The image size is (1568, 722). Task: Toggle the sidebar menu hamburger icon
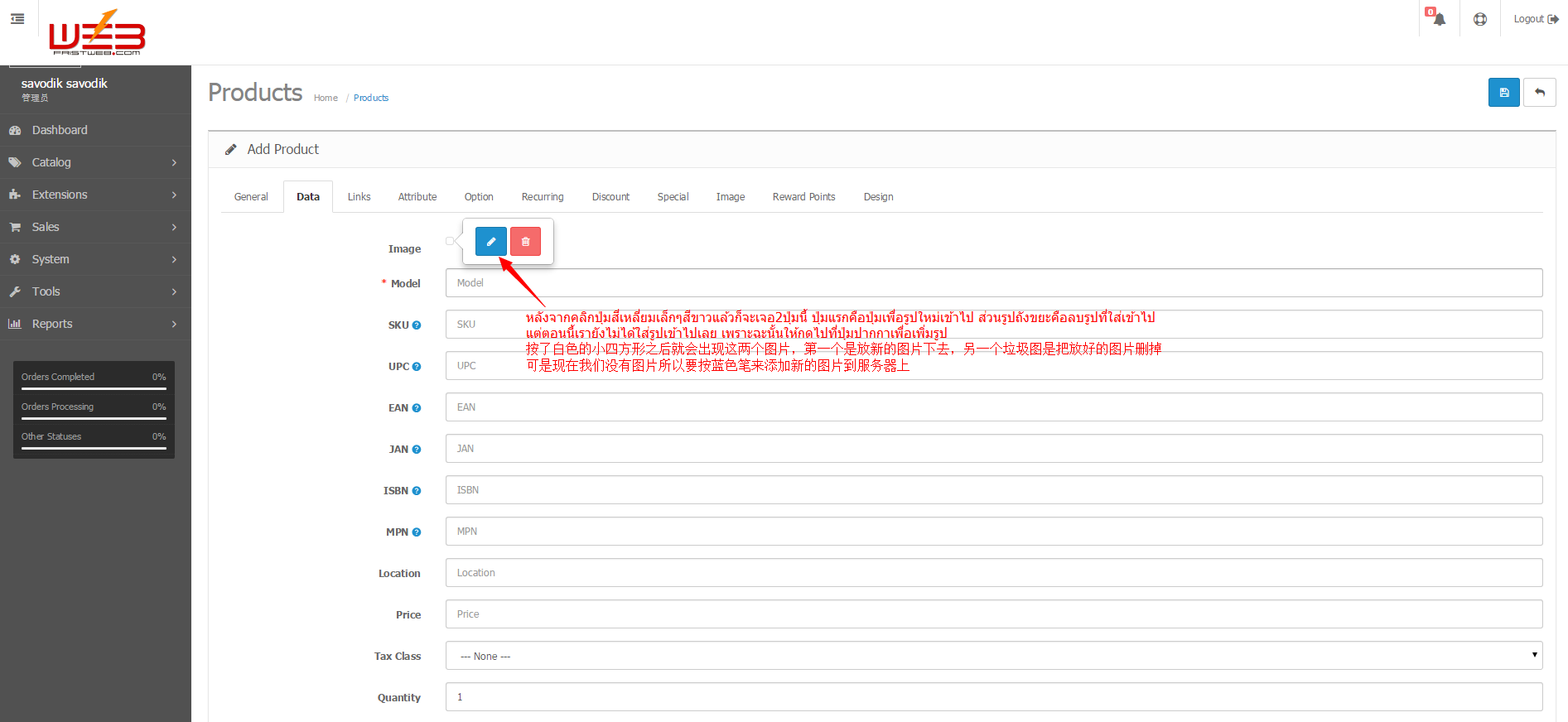pos(17,18)
